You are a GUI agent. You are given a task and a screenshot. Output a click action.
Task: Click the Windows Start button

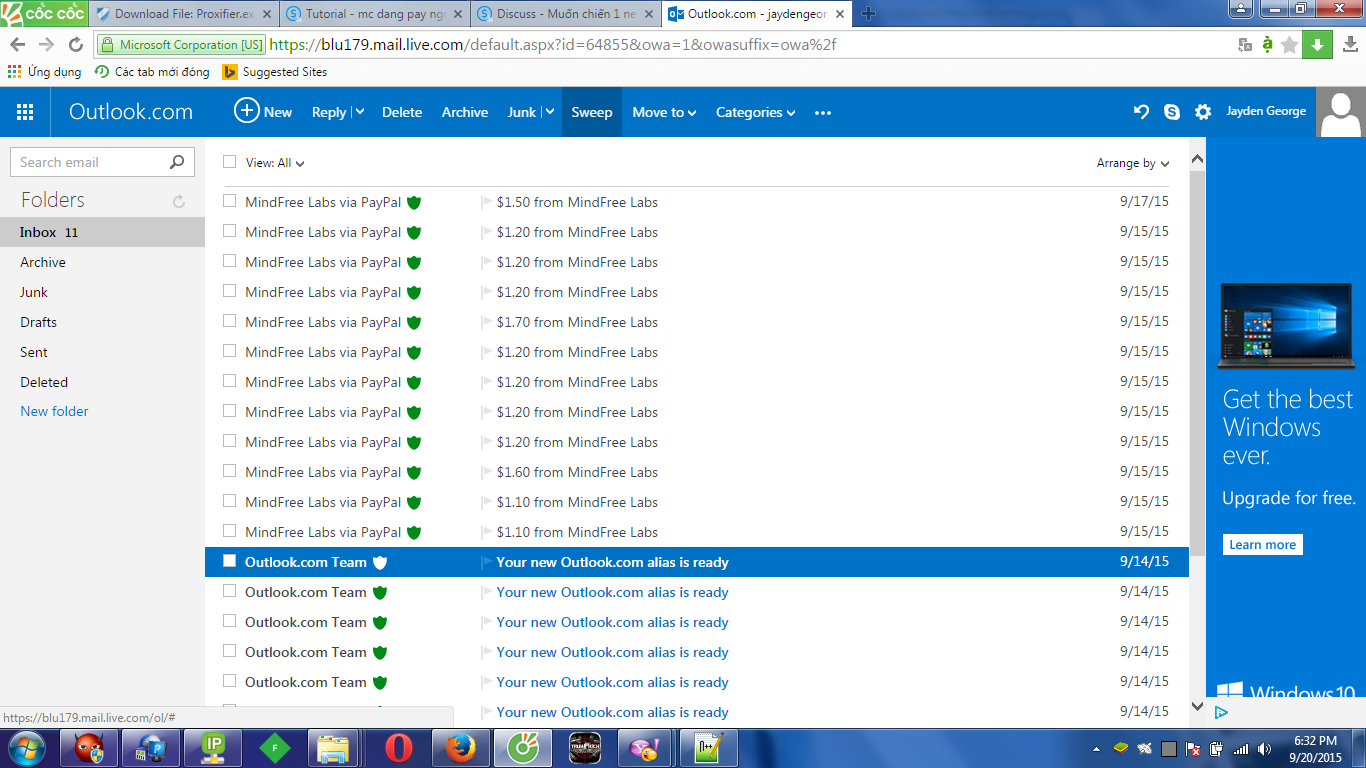click(x=26, y=748)
